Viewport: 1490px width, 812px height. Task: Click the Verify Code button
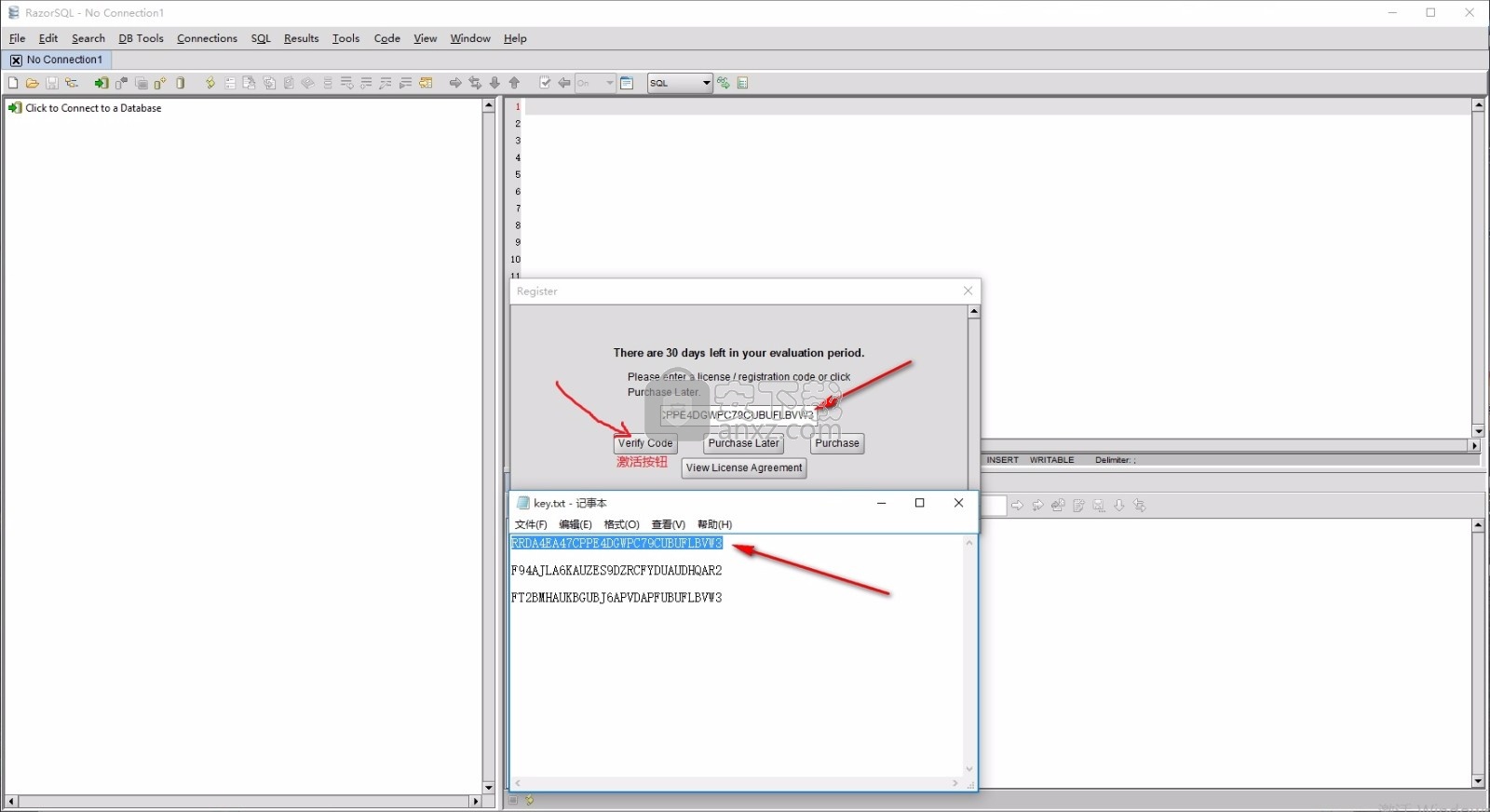[x=645, y=443]
